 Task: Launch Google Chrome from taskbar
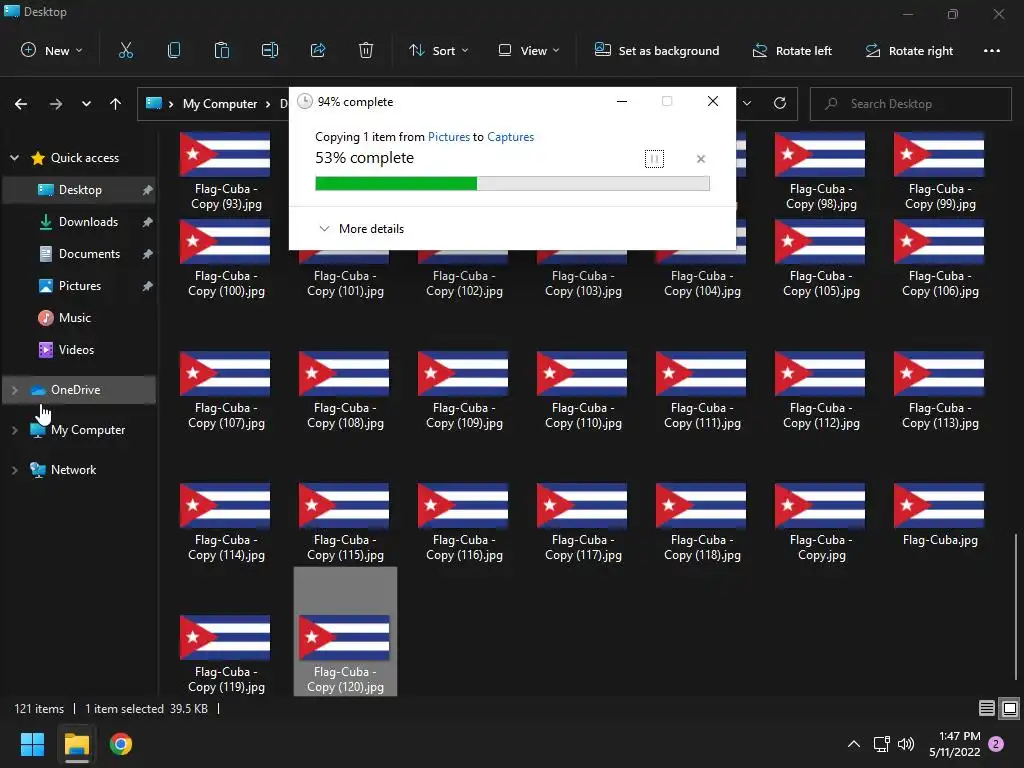coord(121,744)
